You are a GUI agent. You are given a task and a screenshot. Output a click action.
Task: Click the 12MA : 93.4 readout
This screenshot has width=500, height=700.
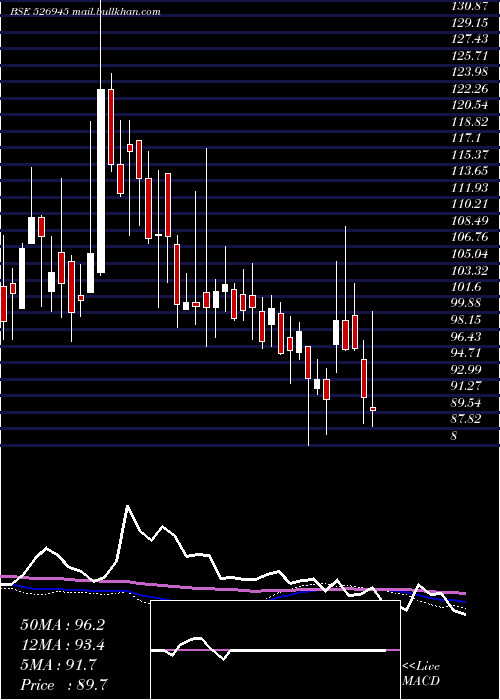click(62, 645)
